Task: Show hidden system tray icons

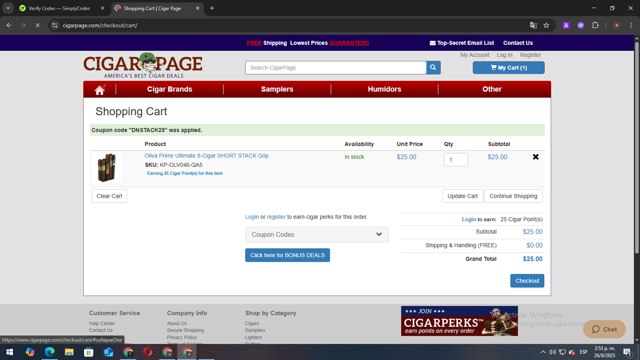Action: (x=543, y=352)
